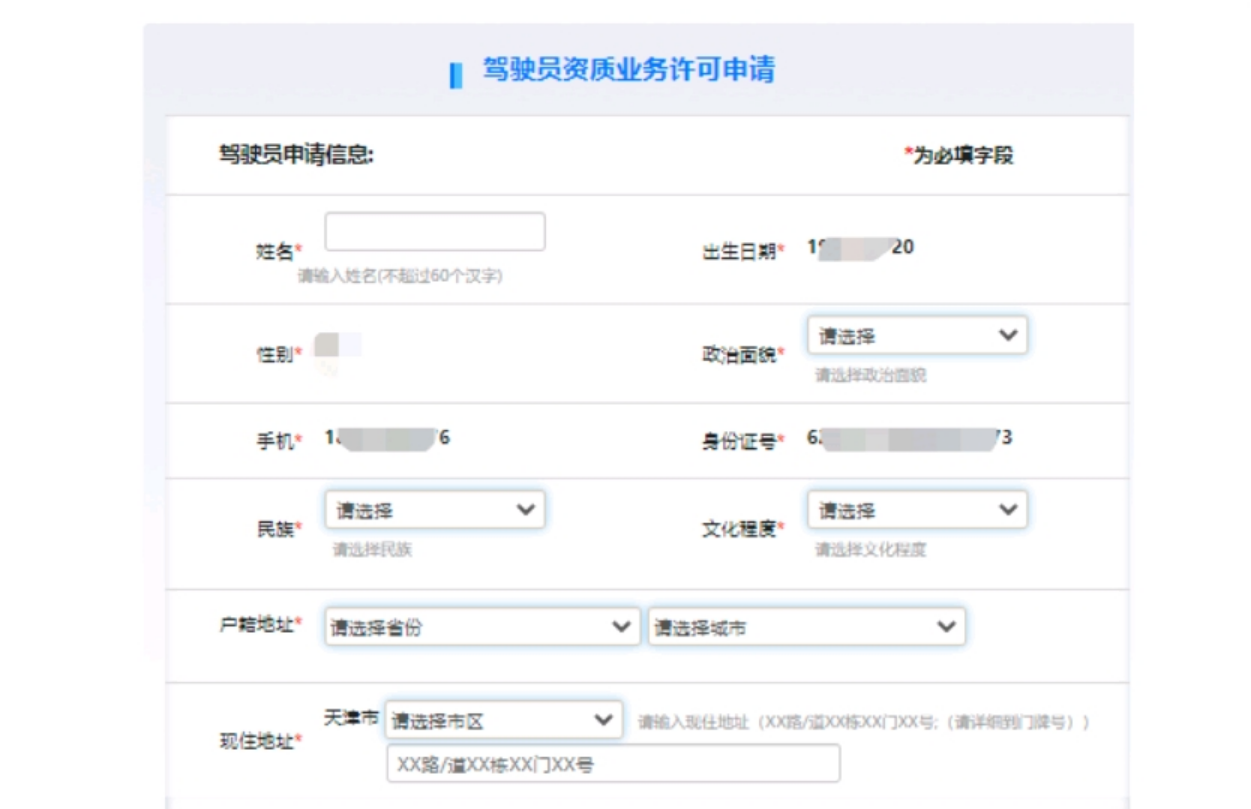The height and width of the screenshot is (809, 1251).
Task: Click the blurred 出生日期 value
Action: [860, 248]
